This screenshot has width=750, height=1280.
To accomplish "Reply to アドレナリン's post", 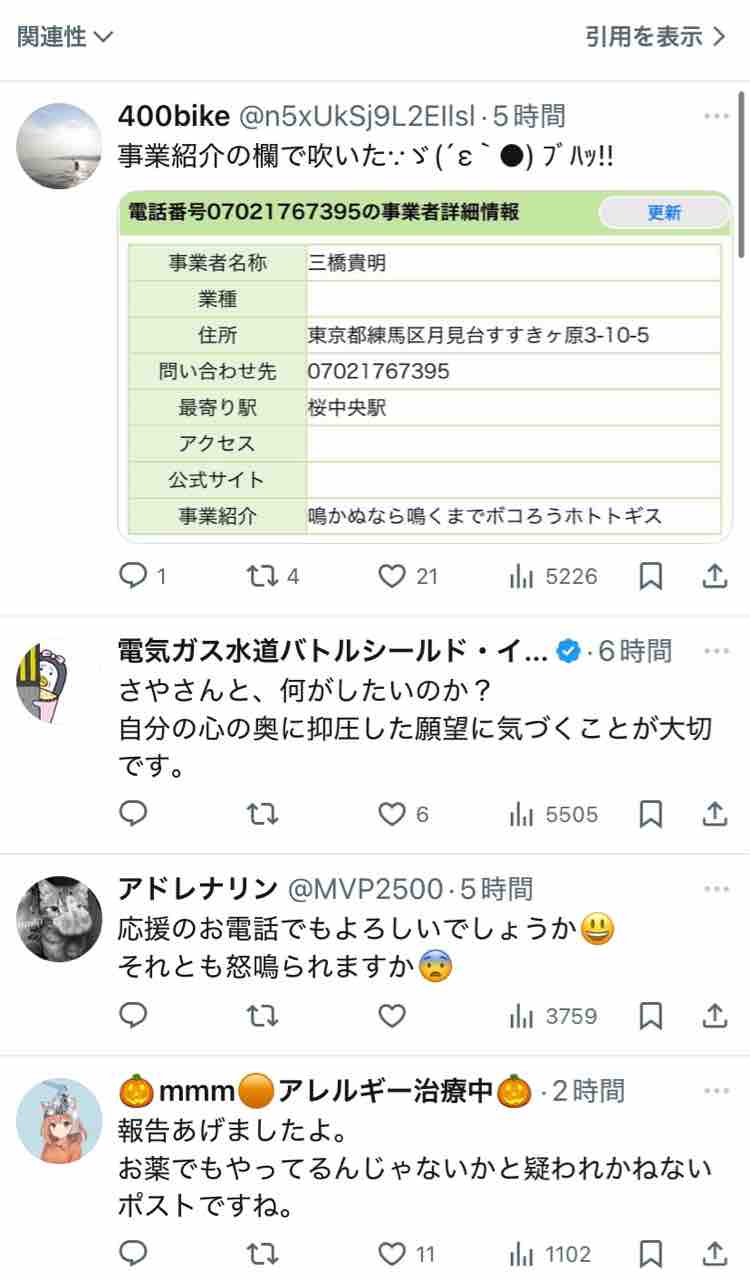I will tap(133, 1016).
